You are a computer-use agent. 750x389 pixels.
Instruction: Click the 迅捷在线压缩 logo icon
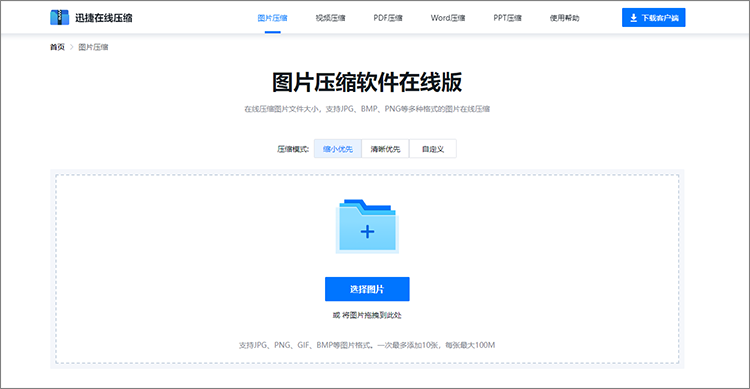tap(59, 17)
